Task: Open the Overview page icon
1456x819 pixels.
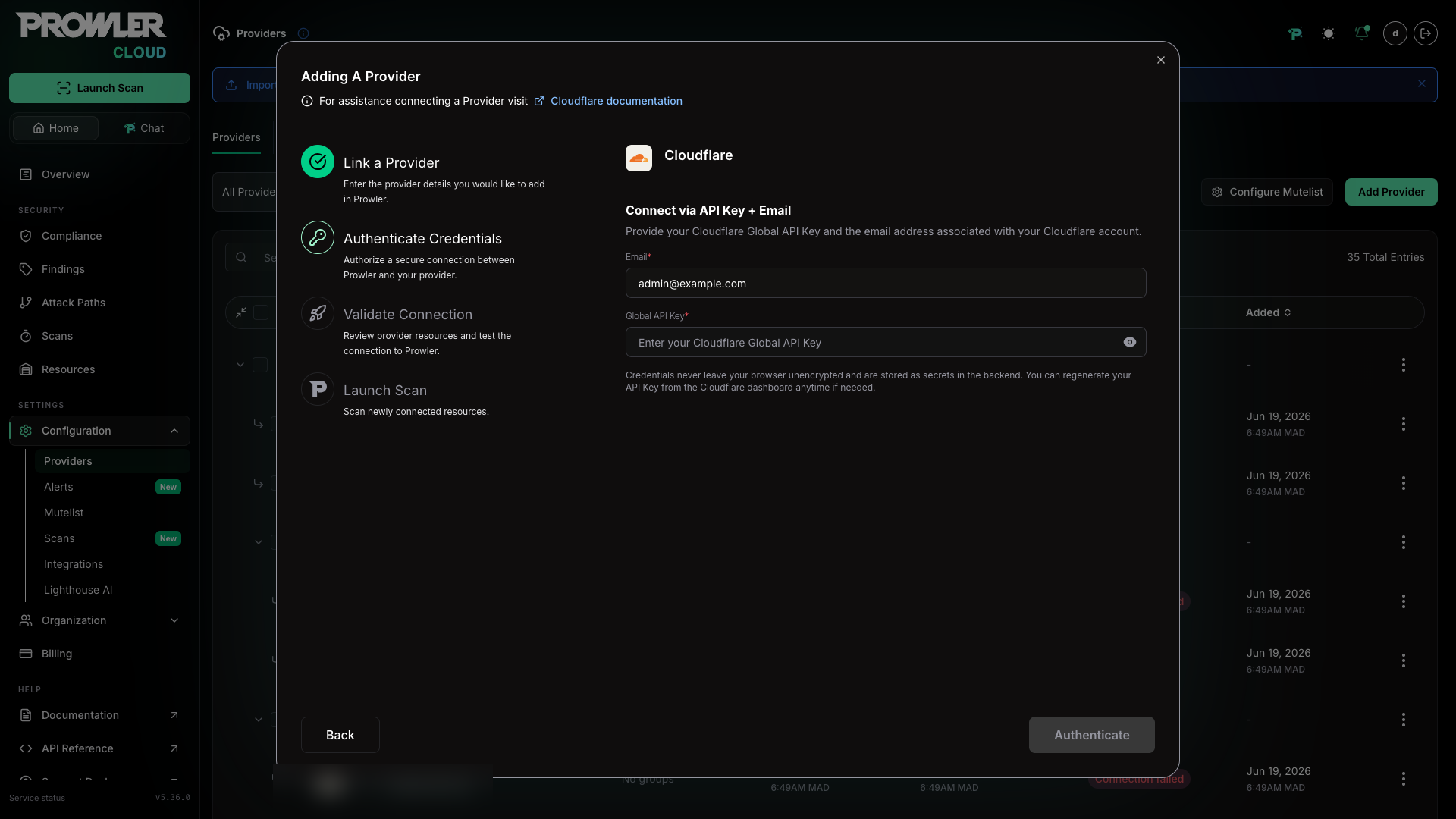Action: [x=26, y=174]
